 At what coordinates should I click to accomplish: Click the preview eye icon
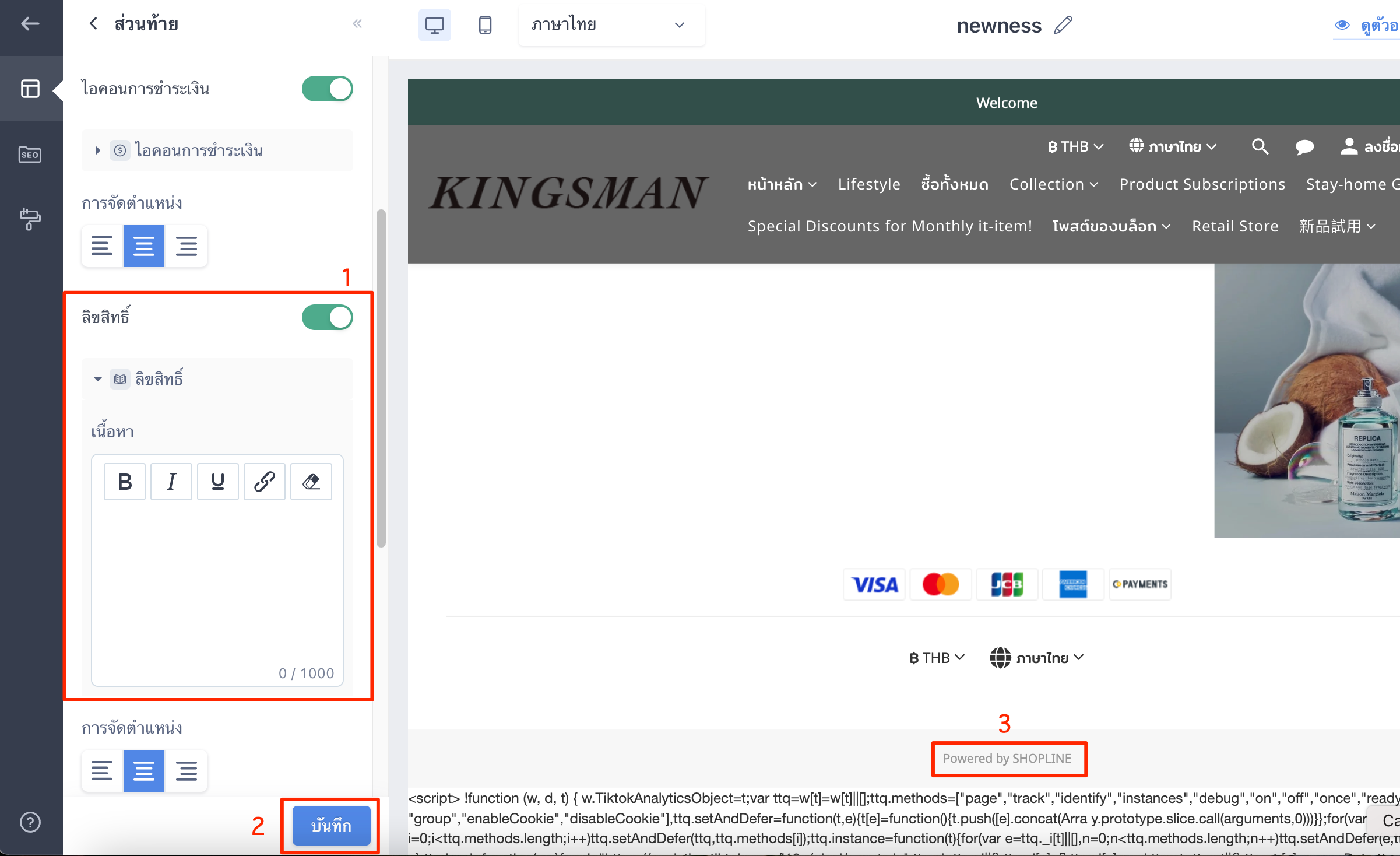[x=1342, y=25]
